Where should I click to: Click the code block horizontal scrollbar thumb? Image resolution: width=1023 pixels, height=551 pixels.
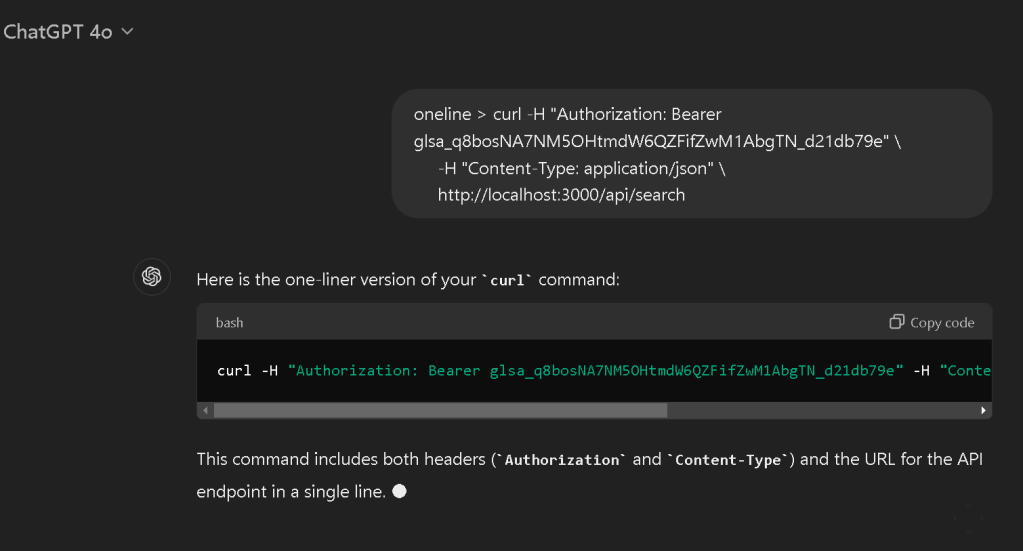click(440, 410)
